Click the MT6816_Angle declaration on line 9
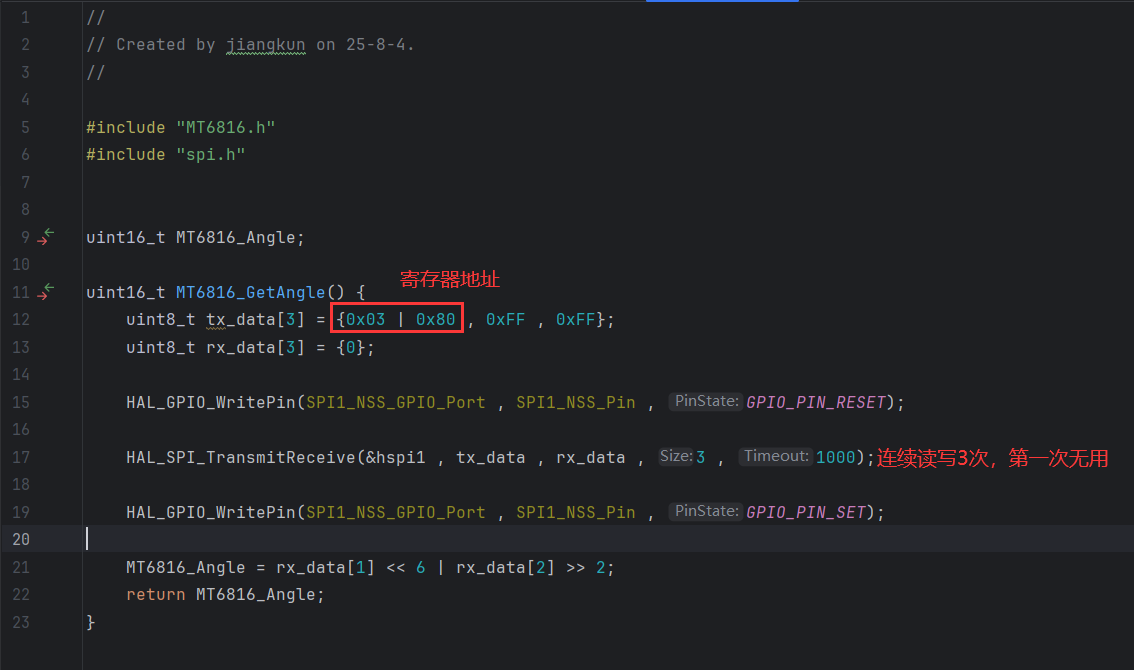Image resolution: width=1134 pixels, height=670 pixels. click(x=236, y=237)
